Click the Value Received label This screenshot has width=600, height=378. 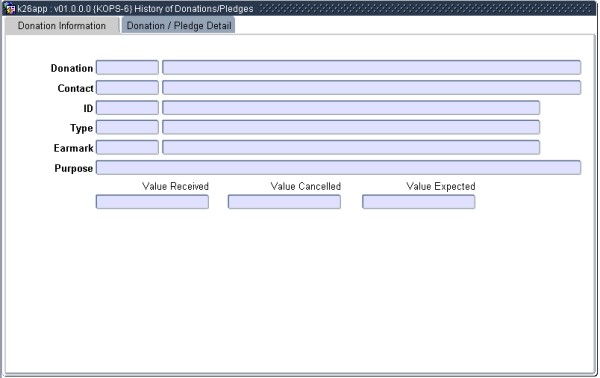pos(175,186)
